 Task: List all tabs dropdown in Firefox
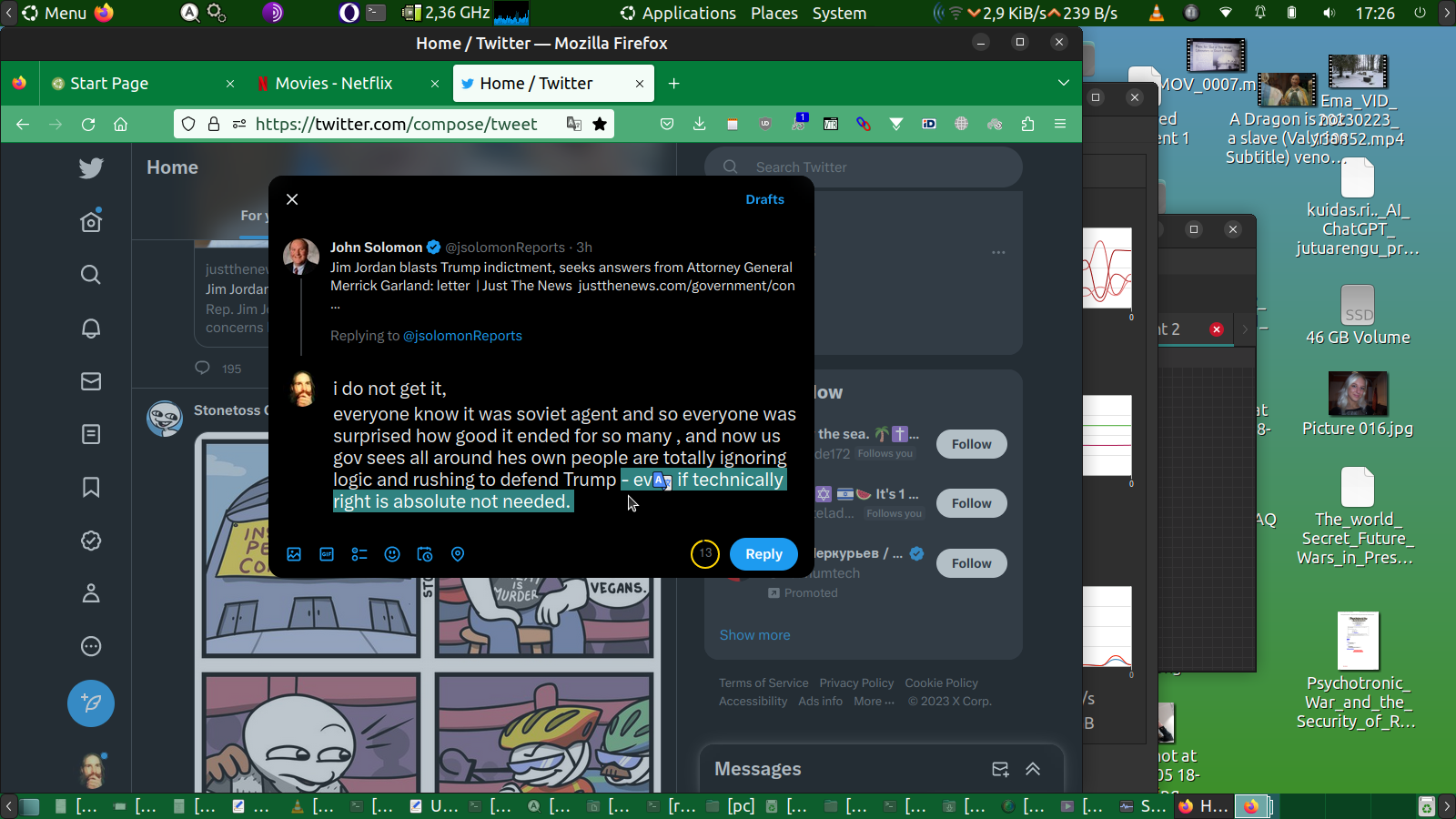(1064, 83)
